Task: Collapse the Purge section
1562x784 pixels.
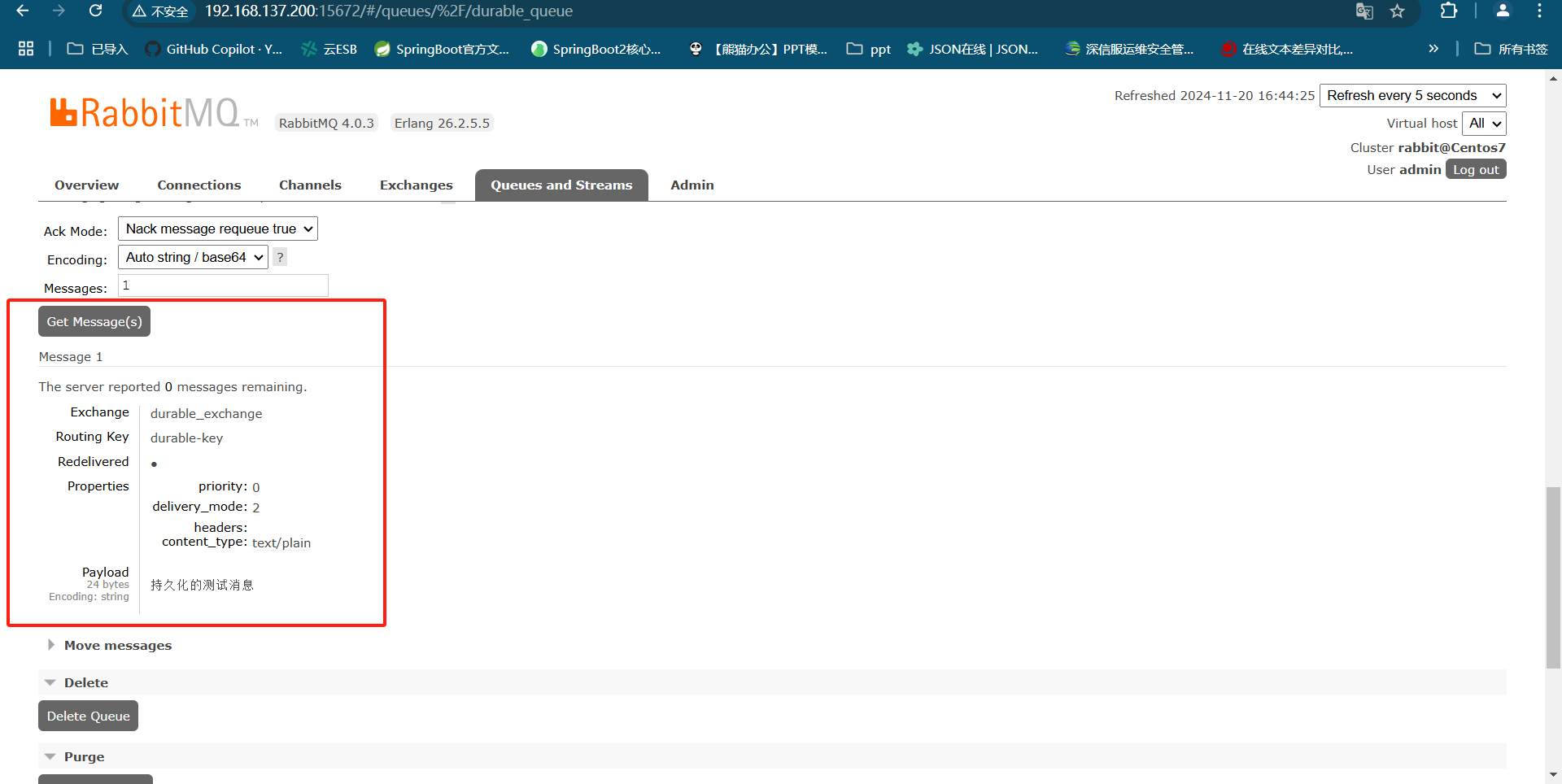Action: 75,756
